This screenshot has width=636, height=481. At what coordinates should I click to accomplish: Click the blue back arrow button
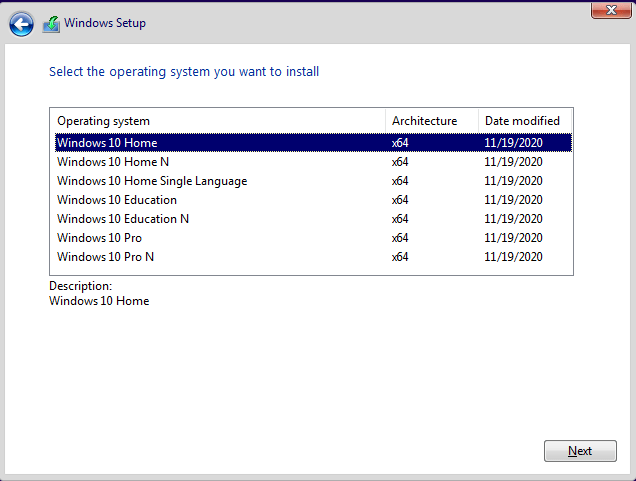click(21, 24)
